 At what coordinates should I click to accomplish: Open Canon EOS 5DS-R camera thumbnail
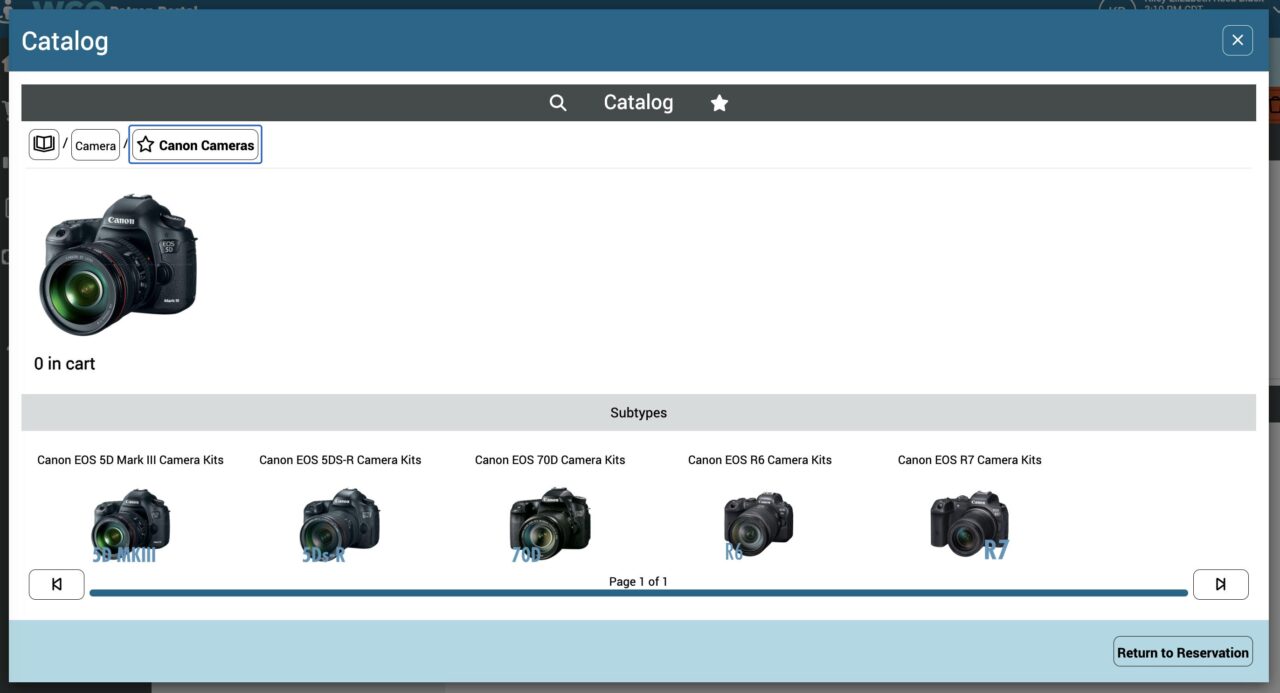coord(340,525)
